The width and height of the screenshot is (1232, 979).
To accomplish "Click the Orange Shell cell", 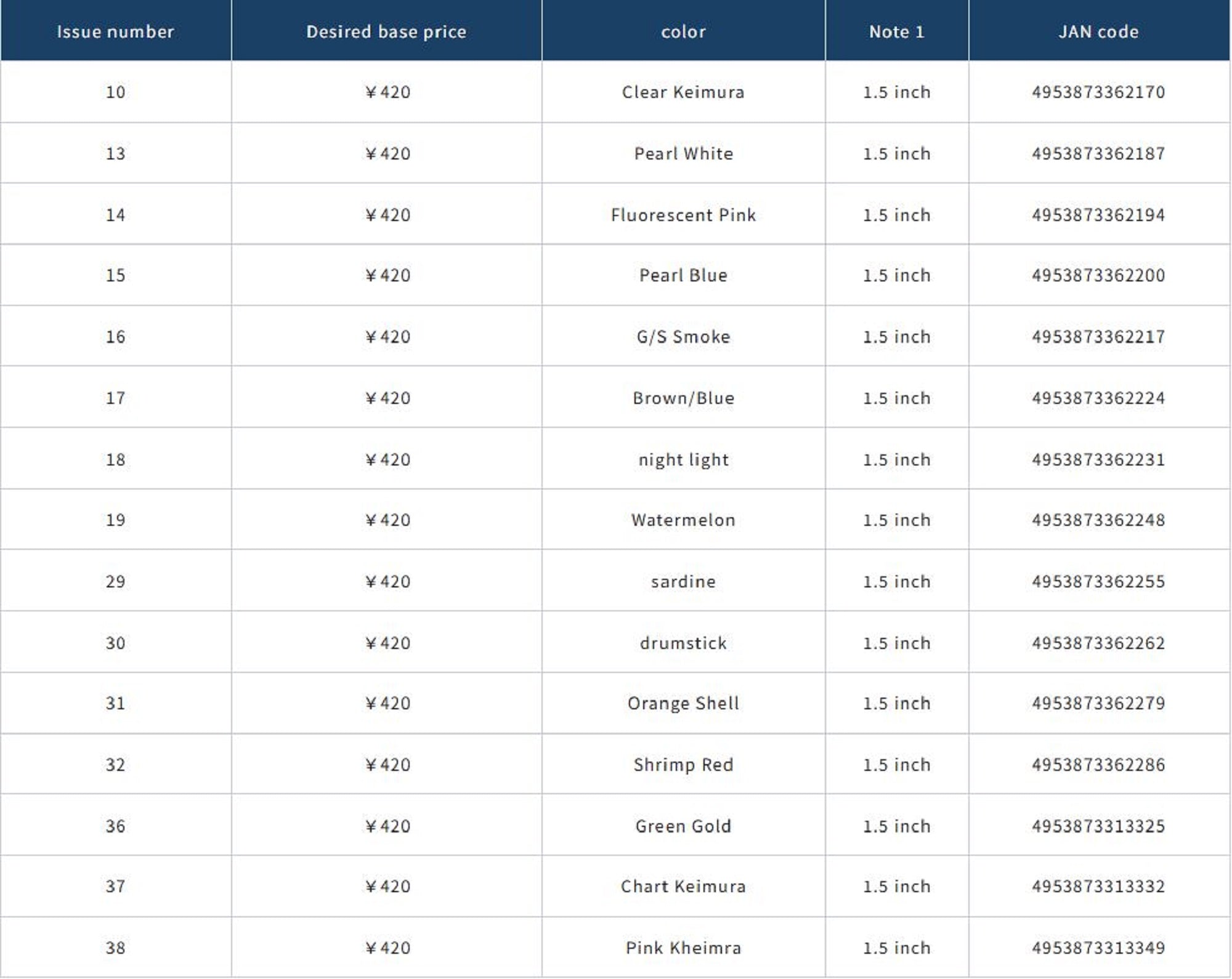I will click(683, 703).
